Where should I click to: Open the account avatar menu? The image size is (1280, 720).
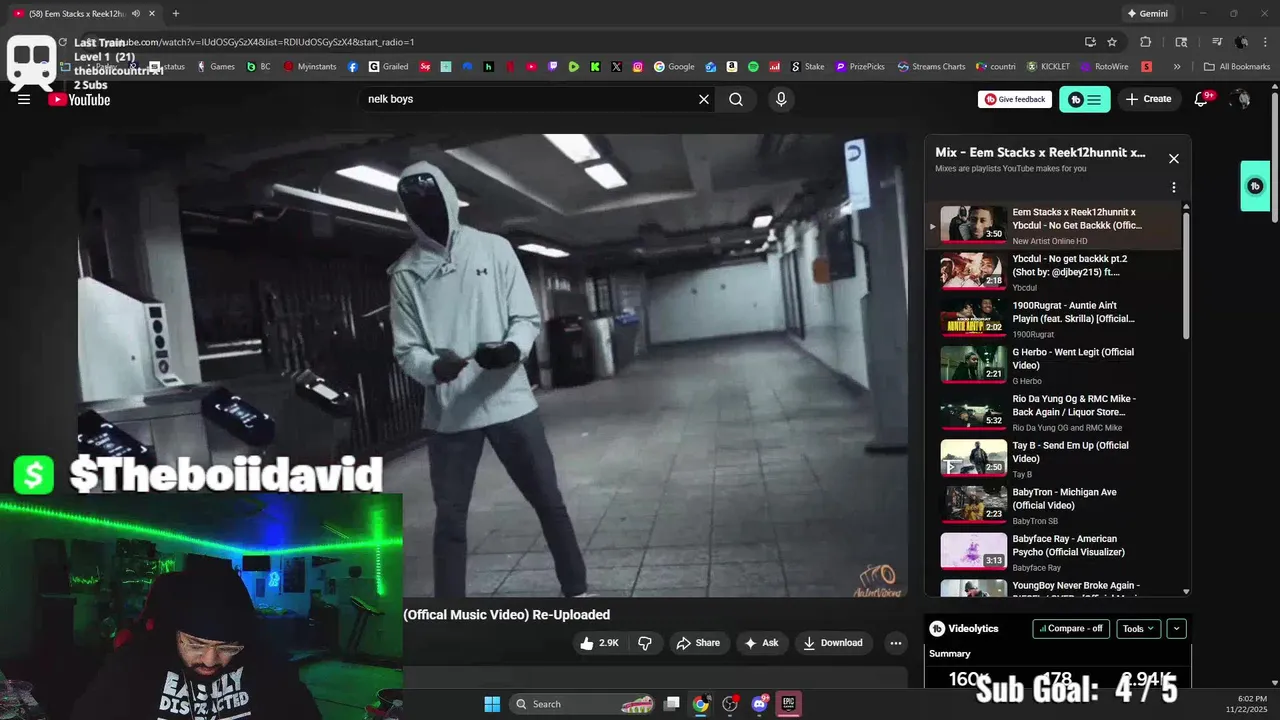[1241, 99]
